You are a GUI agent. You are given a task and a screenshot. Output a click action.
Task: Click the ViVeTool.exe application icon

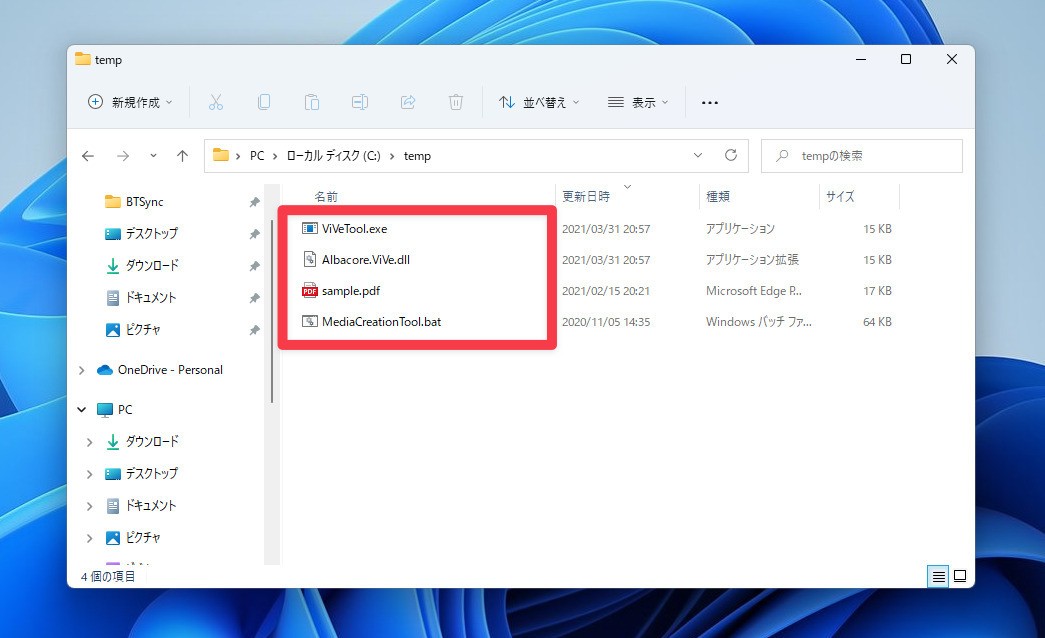pos(309,228)
